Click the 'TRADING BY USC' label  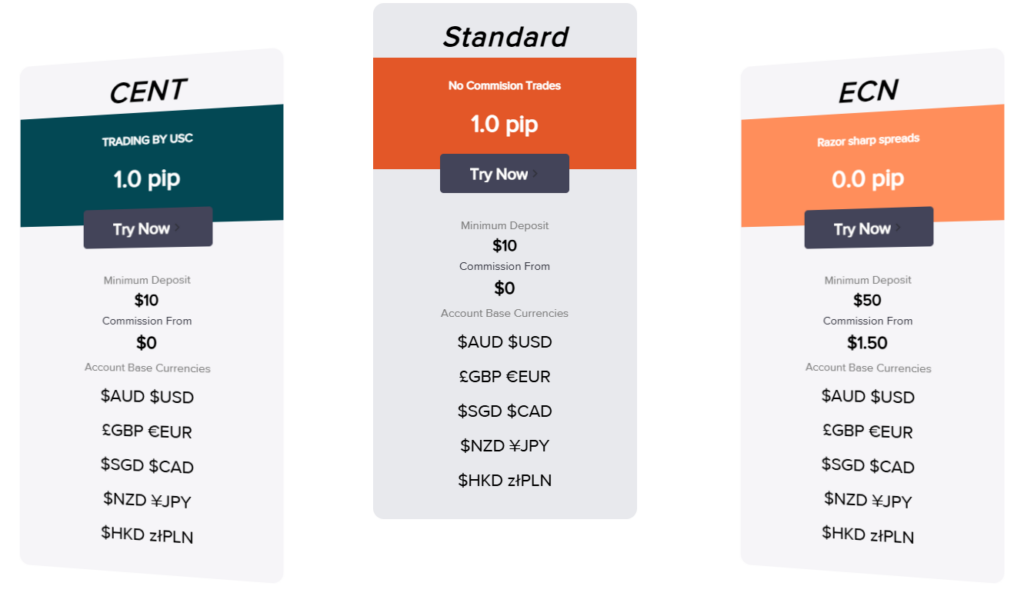[x=147, y=140]
